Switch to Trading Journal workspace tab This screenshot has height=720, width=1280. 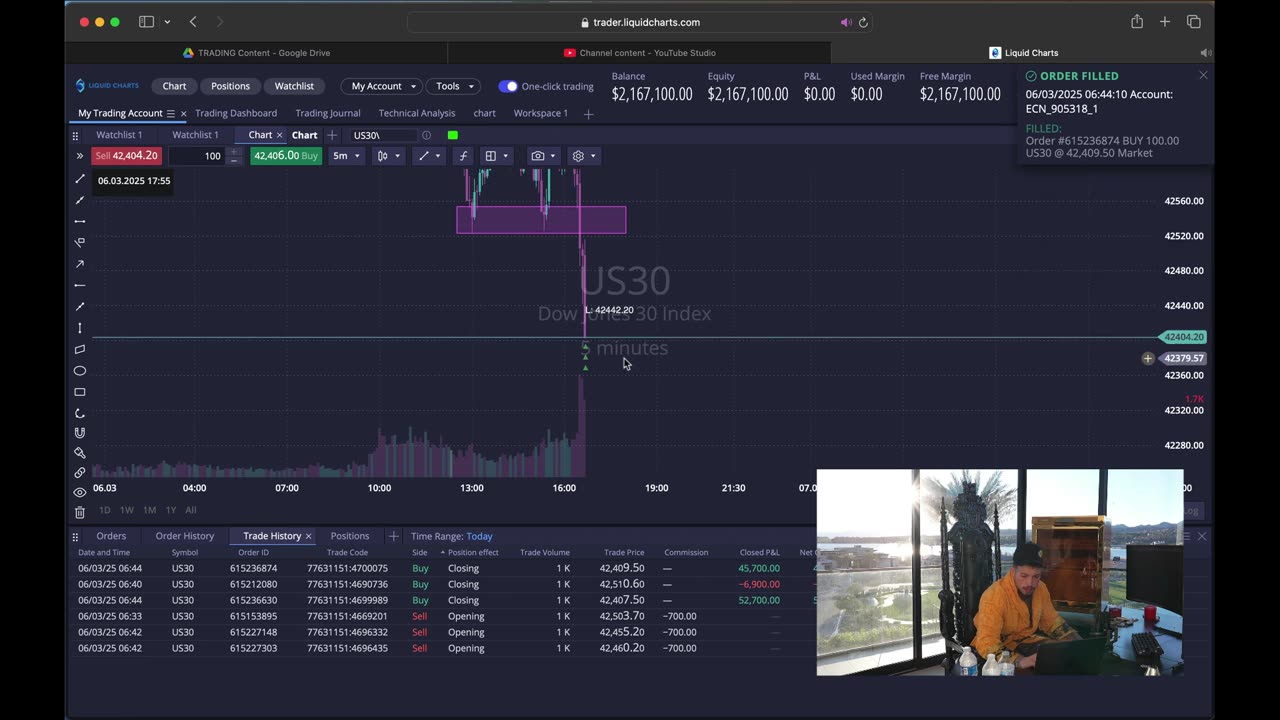pyautogui.click(x=328, y=113)
